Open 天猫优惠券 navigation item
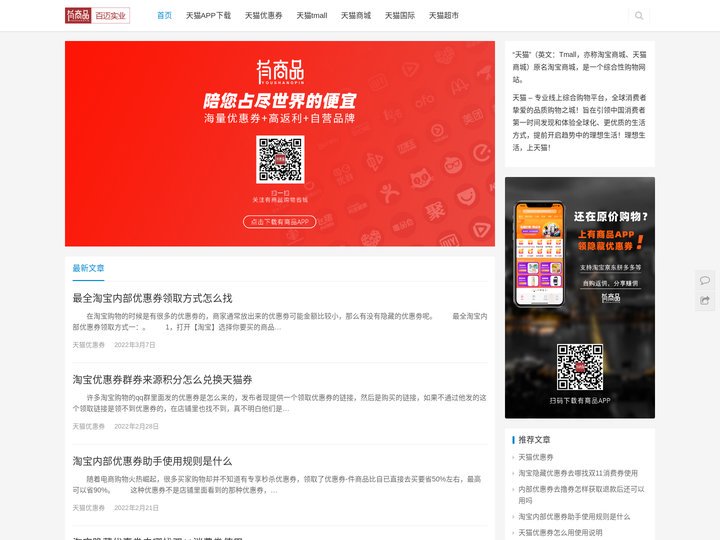This screenshot has height=540, width=720. [264, 16]
